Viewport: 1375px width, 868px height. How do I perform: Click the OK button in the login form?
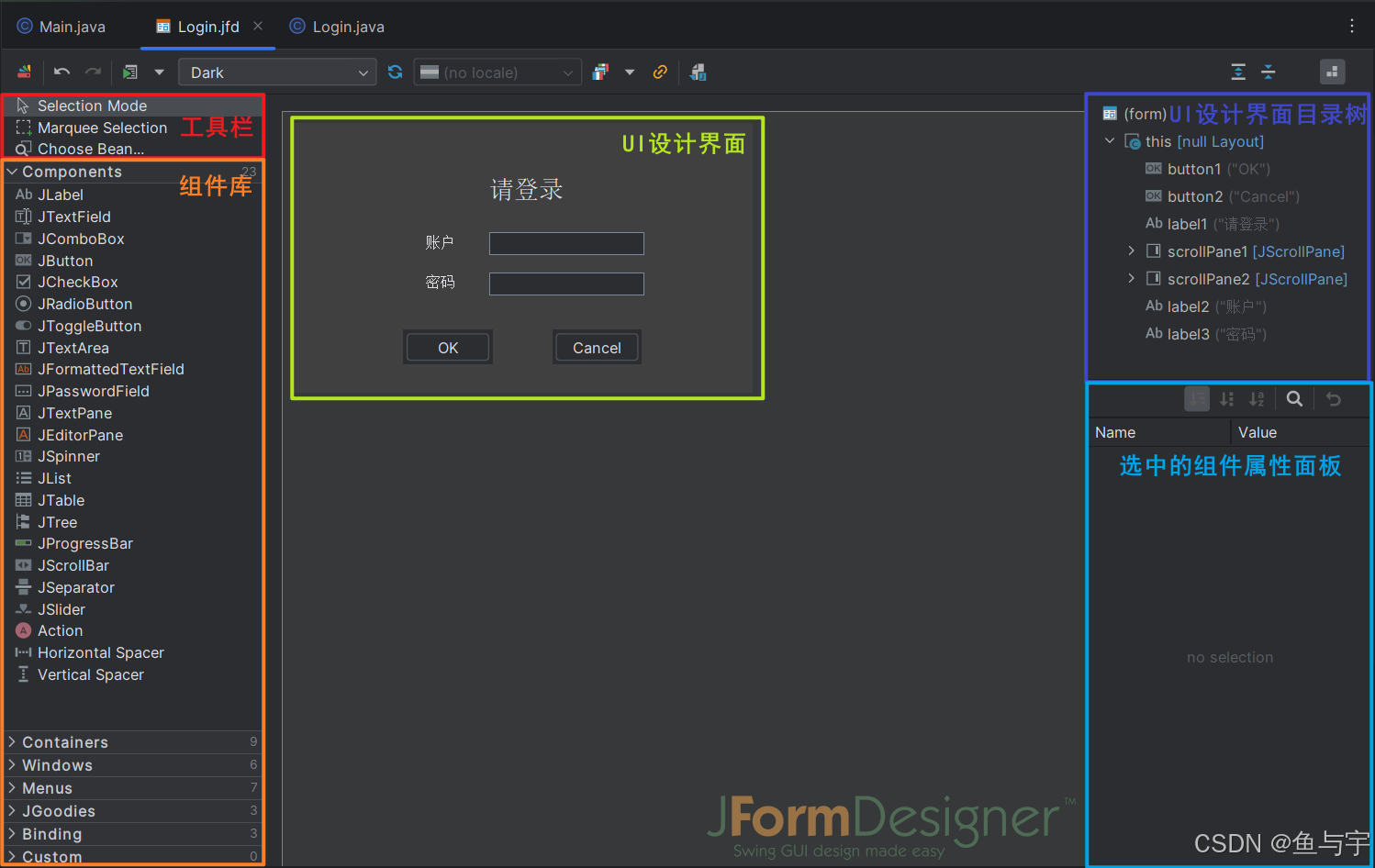[447, 347]
